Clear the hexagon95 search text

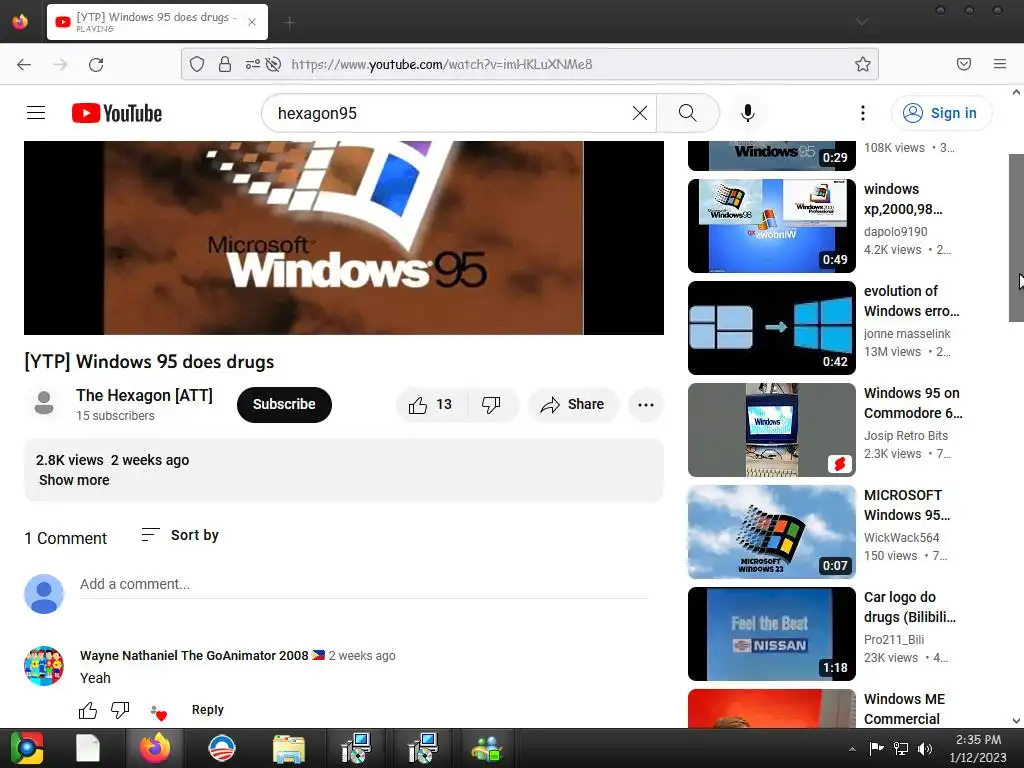click(639, 113)
